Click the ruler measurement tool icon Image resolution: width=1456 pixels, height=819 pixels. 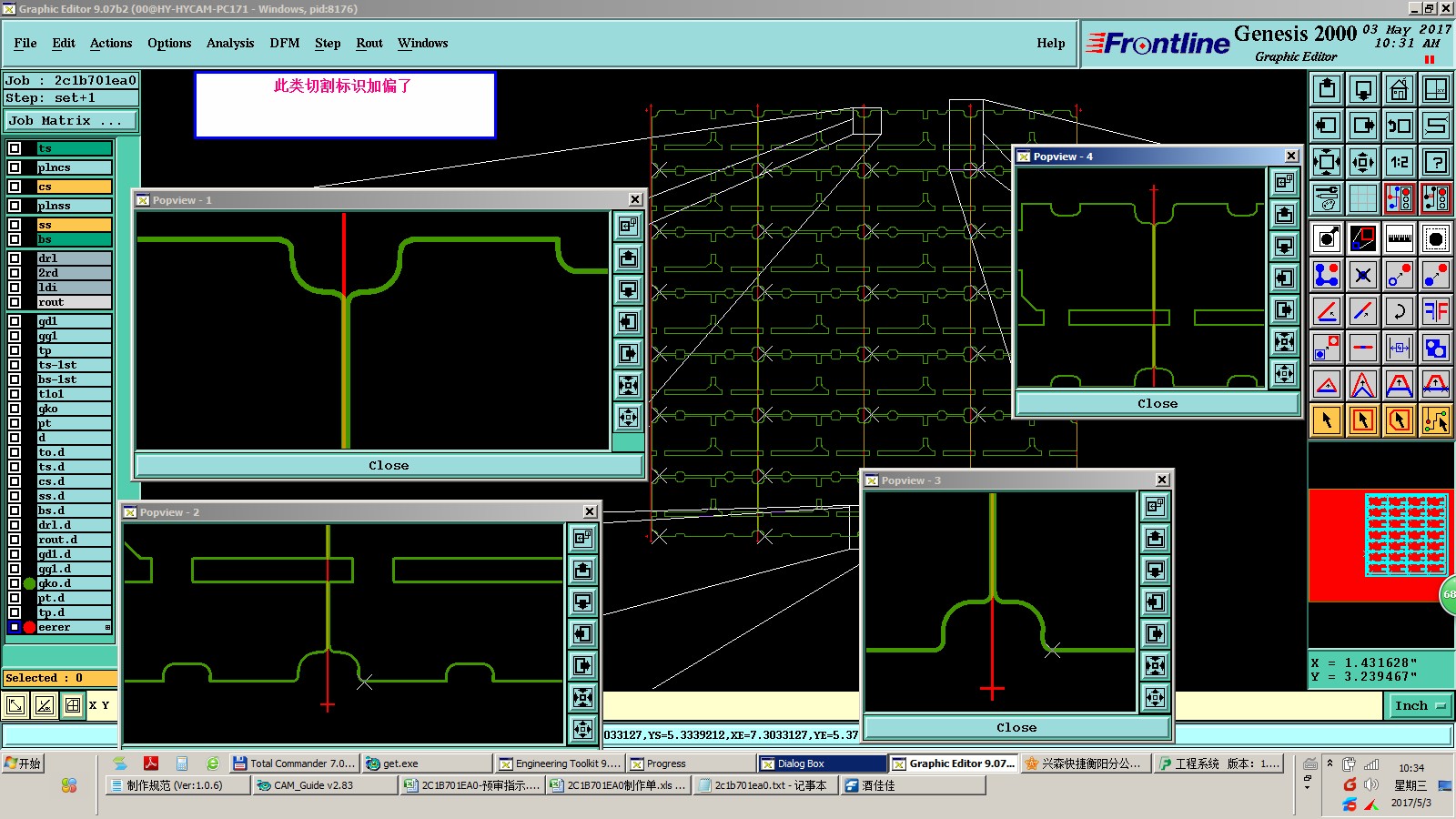click(1400, 238)
